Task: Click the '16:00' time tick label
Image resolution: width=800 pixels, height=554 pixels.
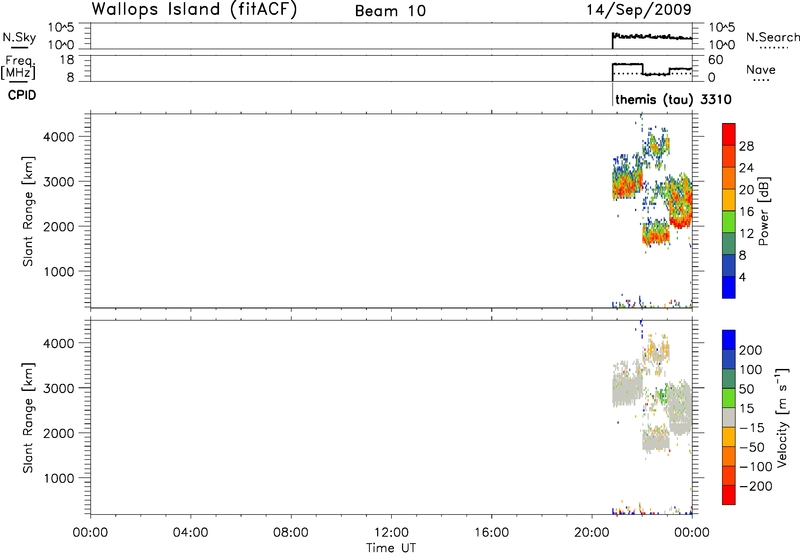Action: coord(491,533)
